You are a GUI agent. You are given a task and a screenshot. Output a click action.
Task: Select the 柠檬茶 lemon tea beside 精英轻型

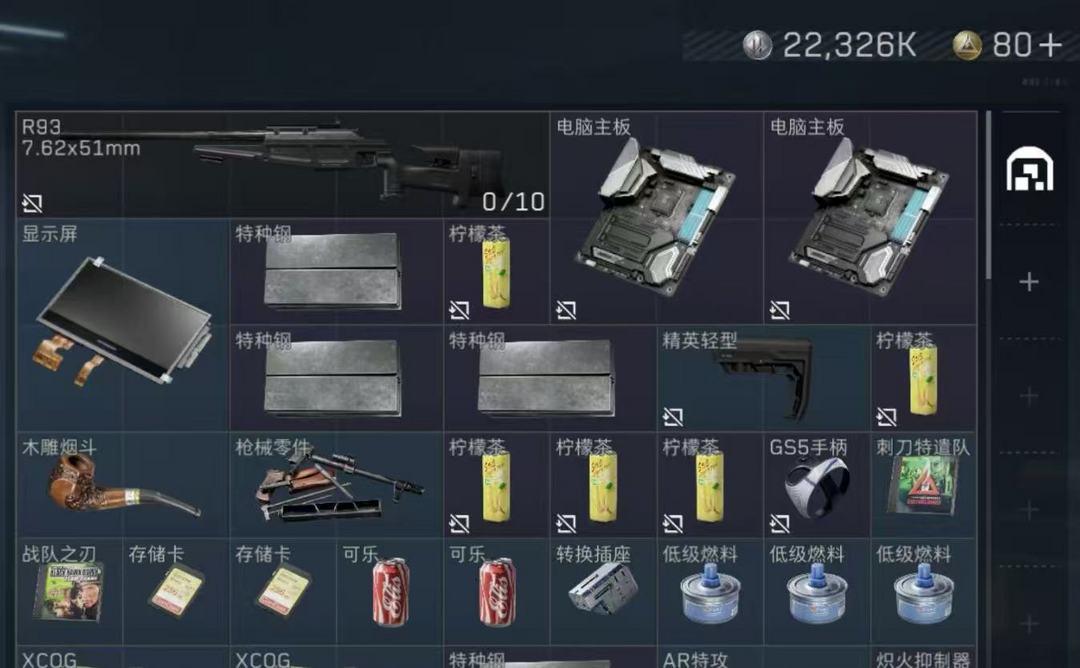923,378
